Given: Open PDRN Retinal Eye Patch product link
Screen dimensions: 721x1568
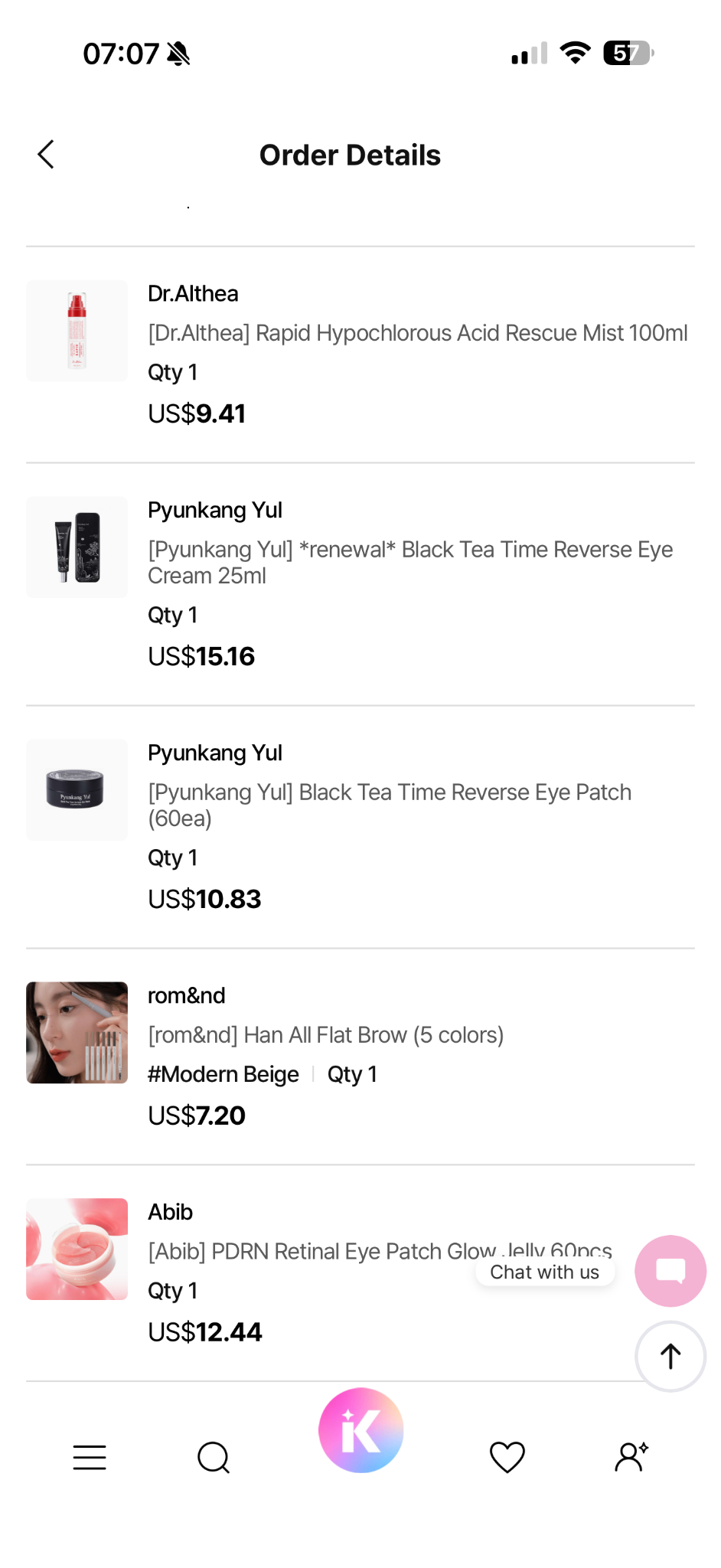Looking at the screenshot, I should (x=380, y=1251).
